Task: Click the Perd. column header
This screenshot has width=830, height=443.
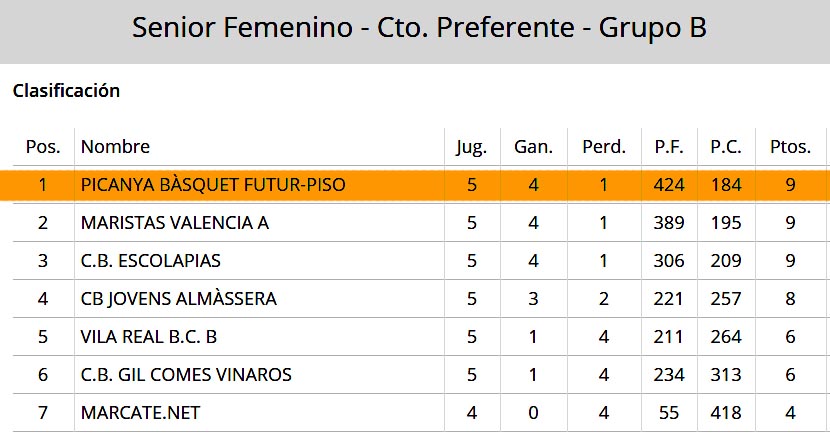Action: coord(603,147)
